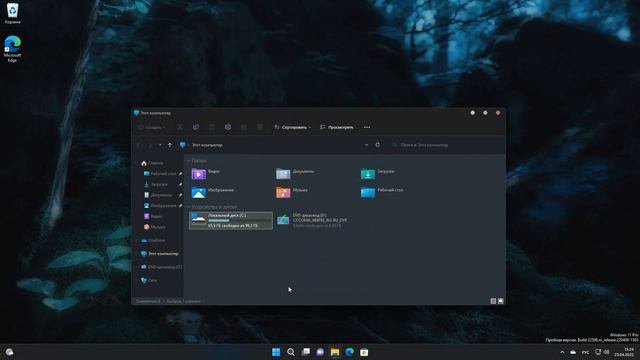Select the Локальный диск (C:) drive
Screen dimensions: 640x360
(x=231, y=220)
